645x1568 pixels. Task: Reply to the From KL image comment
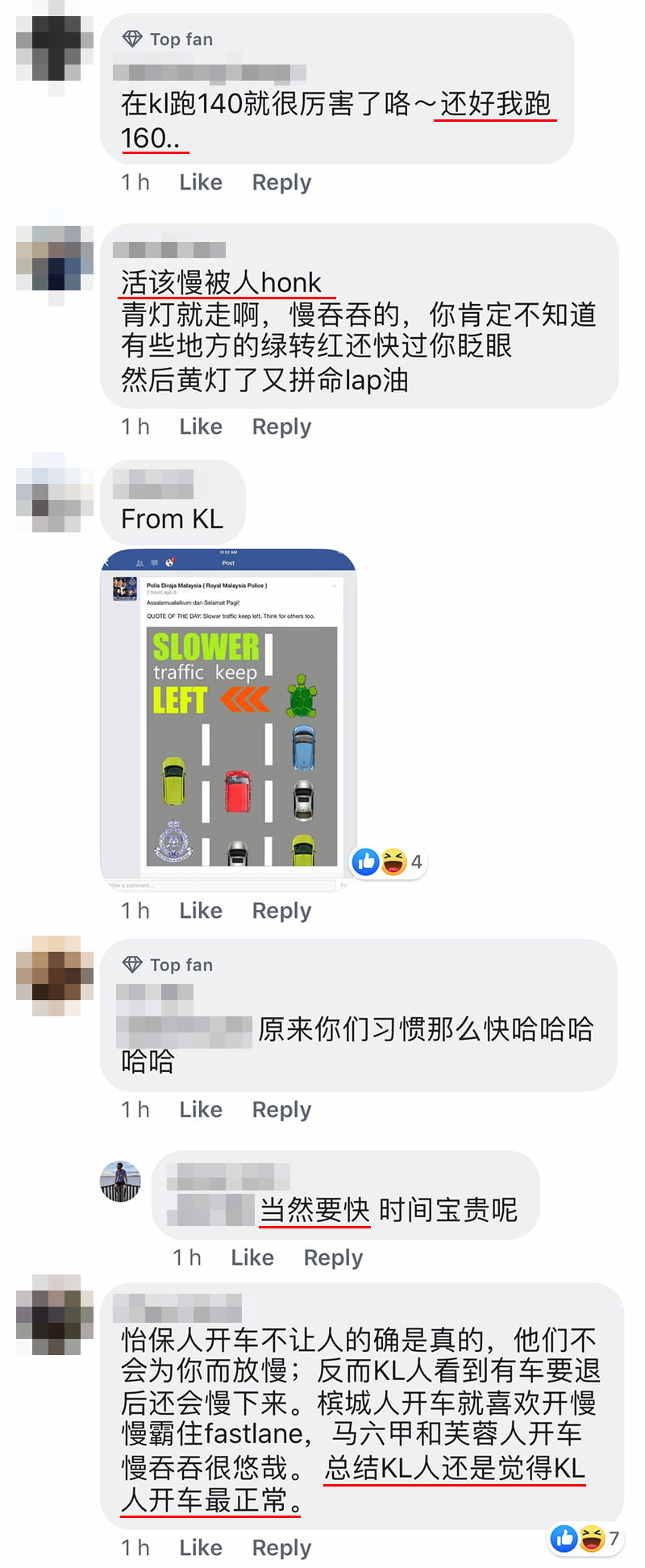(281, 911)
